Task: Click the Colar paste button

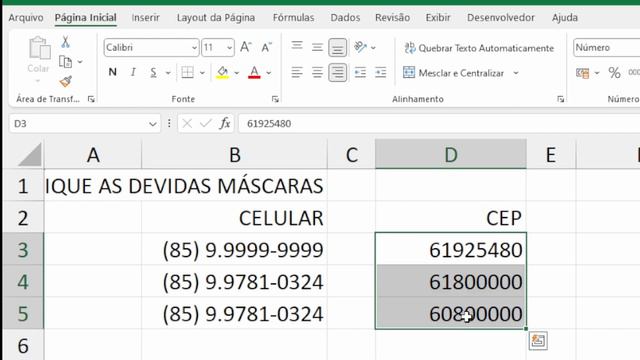Action: click(39, 54)
